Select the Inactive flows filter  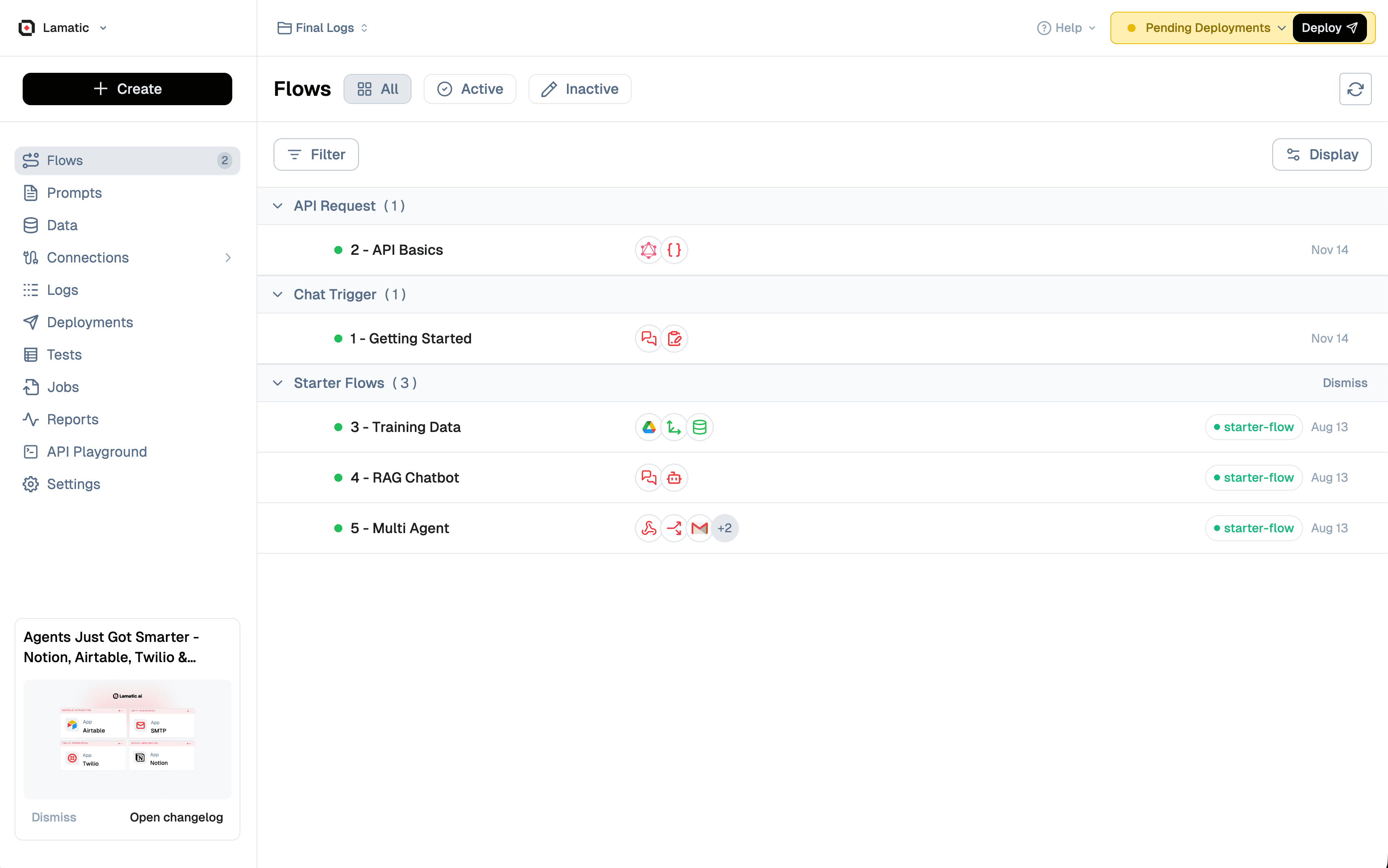pos(579,89)
